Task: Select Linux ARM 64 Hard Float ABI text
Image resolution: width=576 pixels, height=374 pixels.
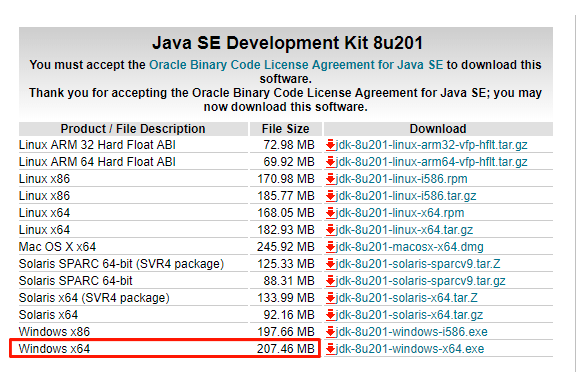Action: [97, 162]
